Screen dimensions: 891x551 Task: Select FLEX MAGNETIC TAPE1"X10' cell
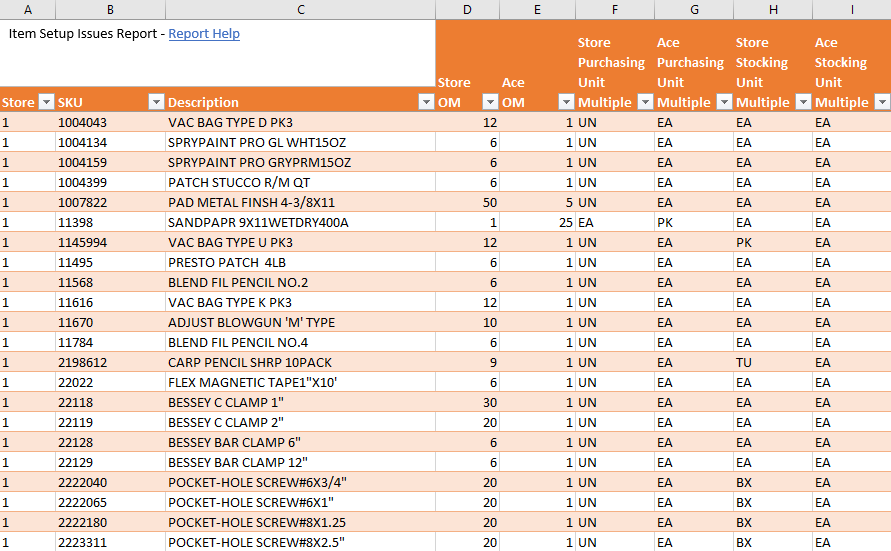301,382
